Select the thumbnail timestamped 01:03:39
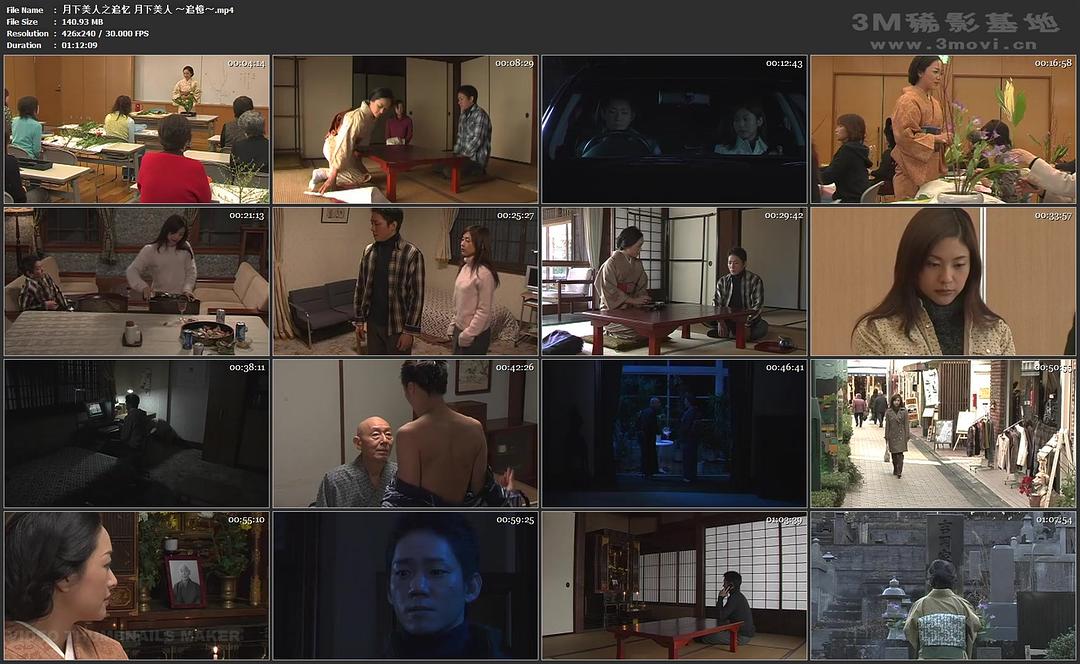 (x=673, y=585)
